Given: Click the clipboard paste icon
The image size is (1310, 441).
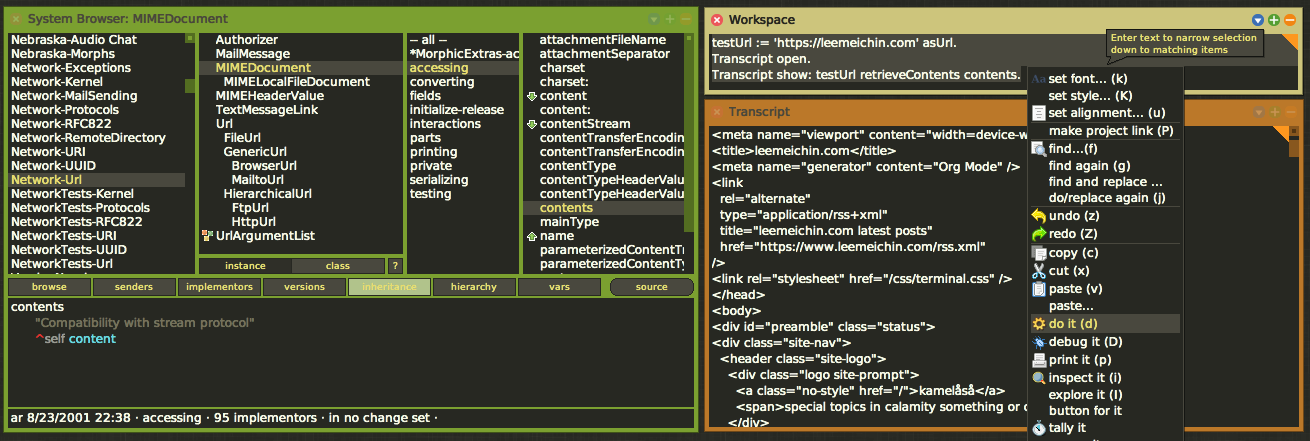Looking at the screenshot, I should [1038, 289].
